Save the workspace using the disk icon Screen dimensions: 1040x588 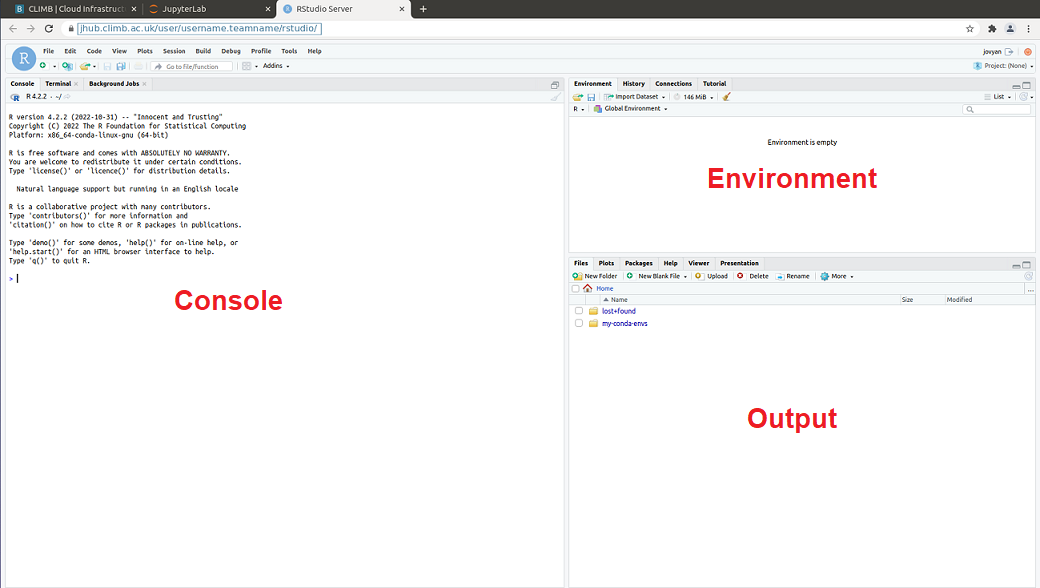coord(589,96)
